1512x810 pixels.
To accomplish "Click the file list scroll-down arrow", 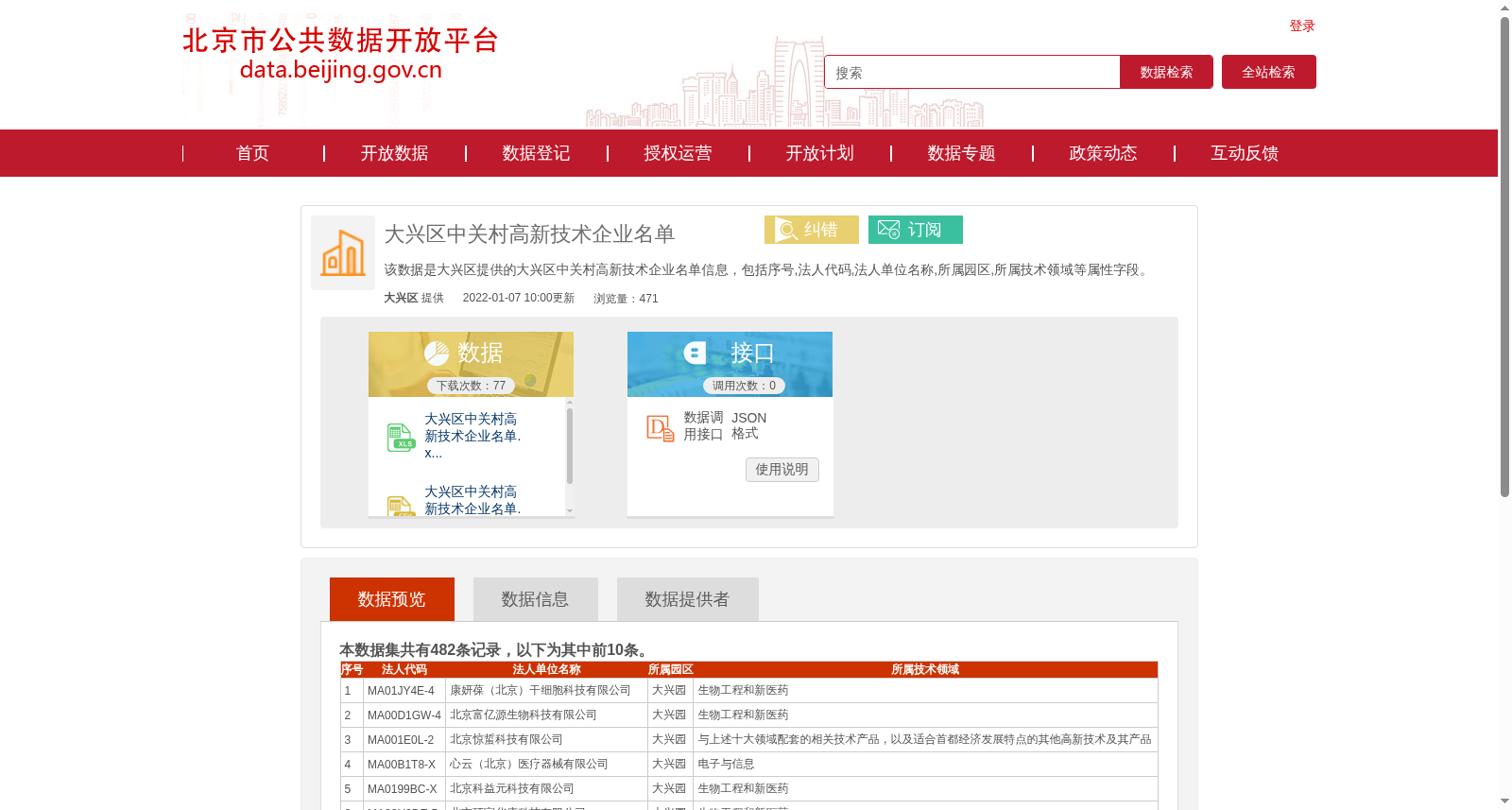I will click(570, 510).
